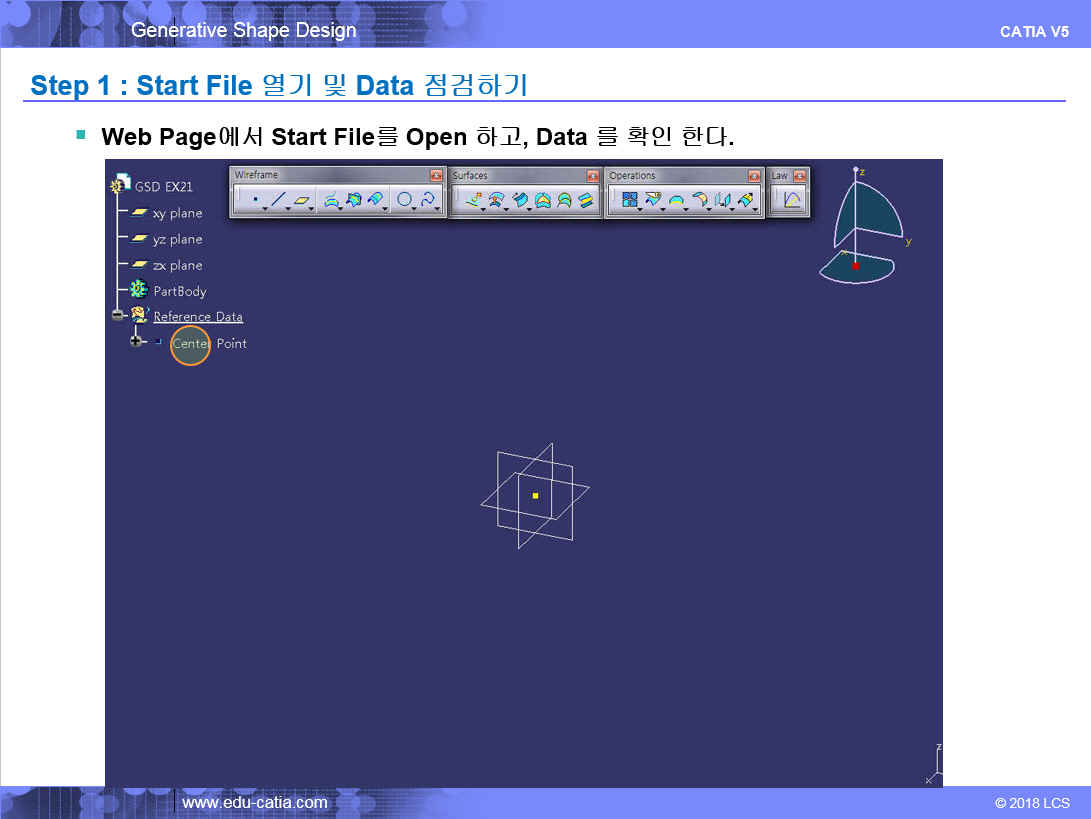Select PartBody in the tree

(179, 291)
